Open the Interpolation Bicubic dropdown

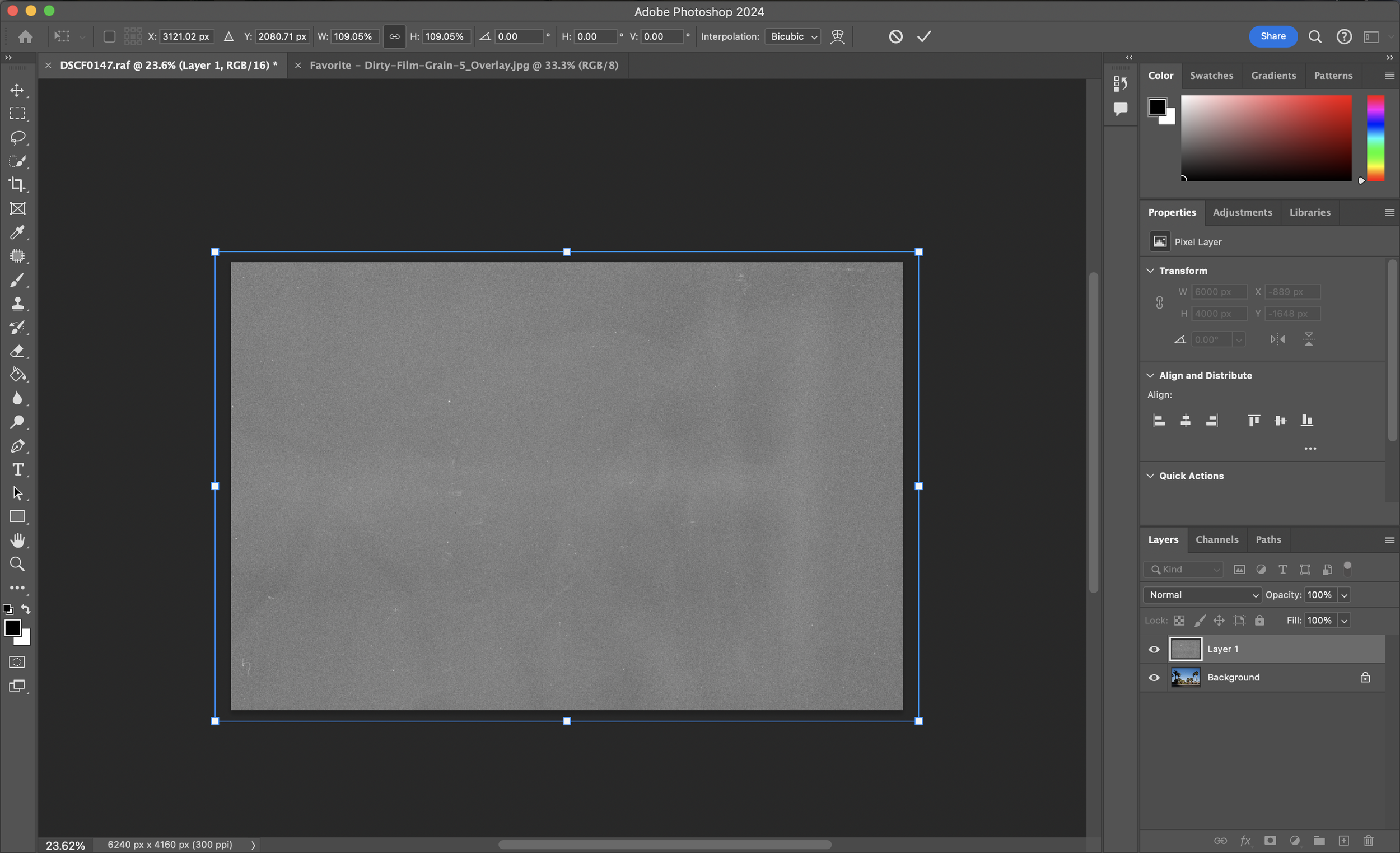click(792, 36)
